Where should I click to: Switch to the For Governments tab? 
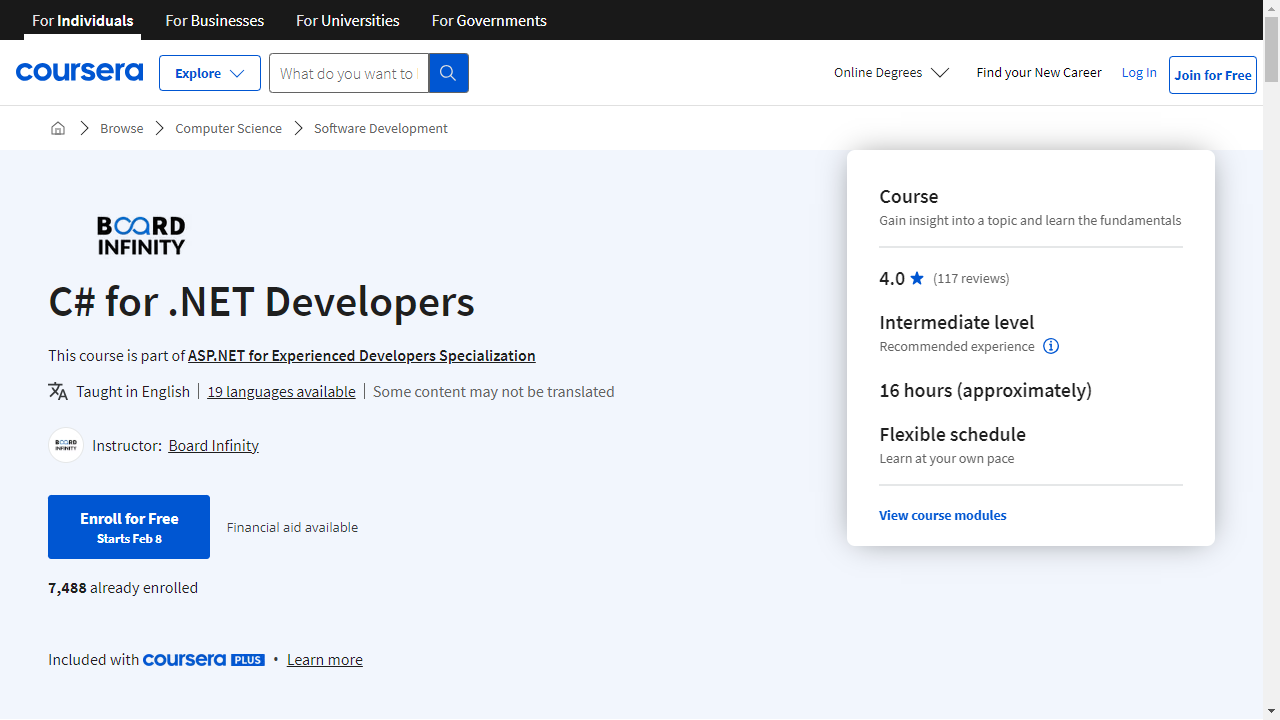[x=489, y=20]
